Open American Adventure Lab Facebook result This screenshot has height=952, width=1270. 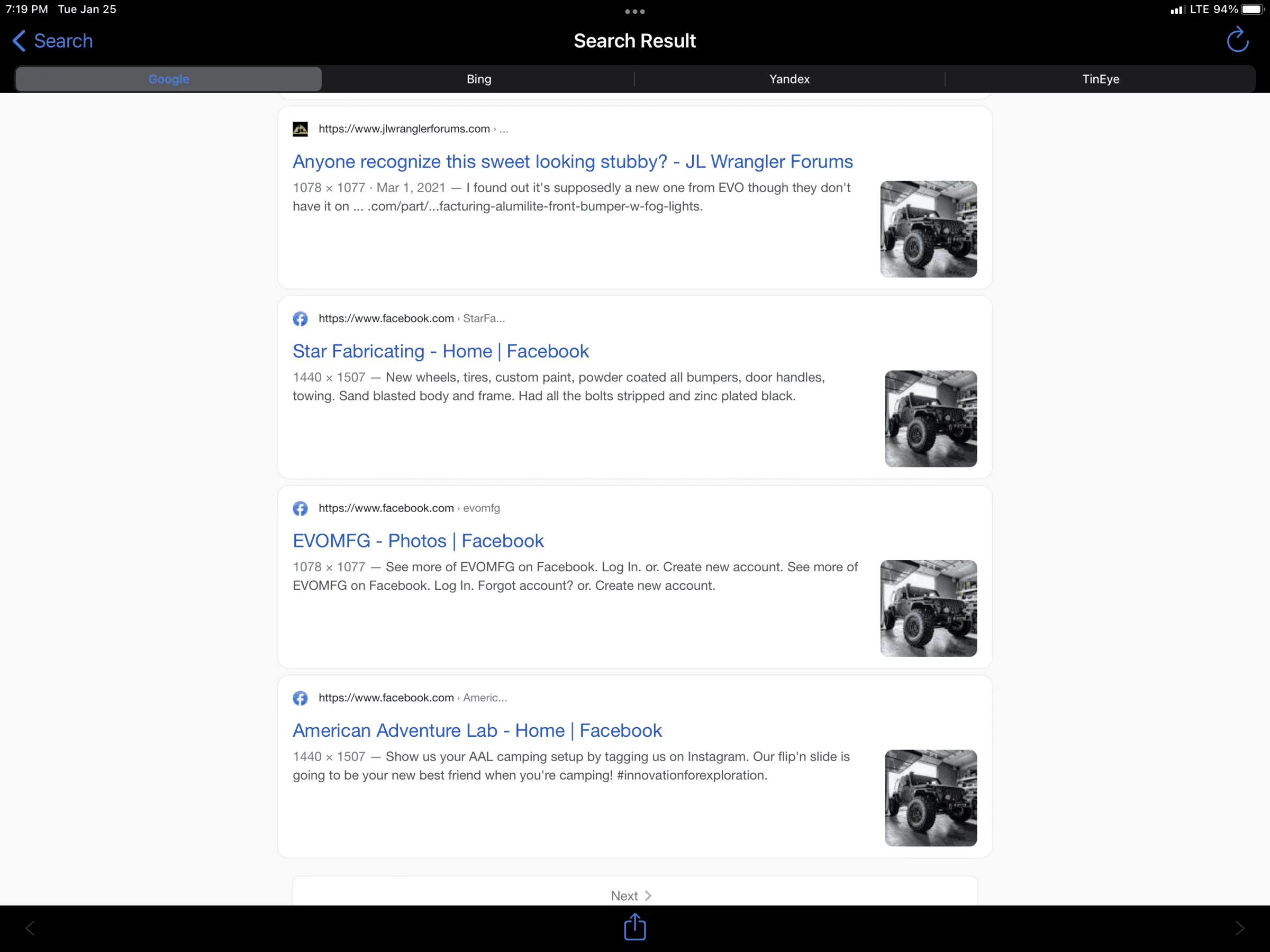[477, 730]
